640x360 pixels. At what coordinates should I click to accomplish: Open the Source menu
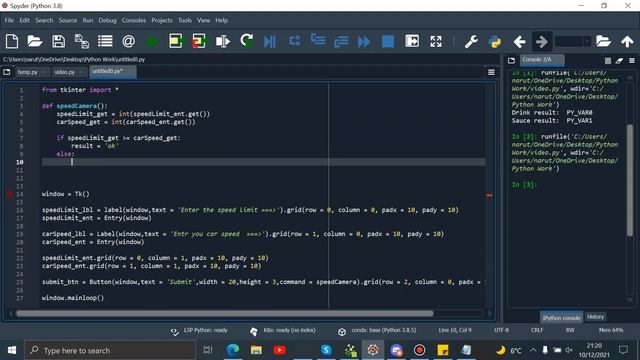[x=68, y=20]
